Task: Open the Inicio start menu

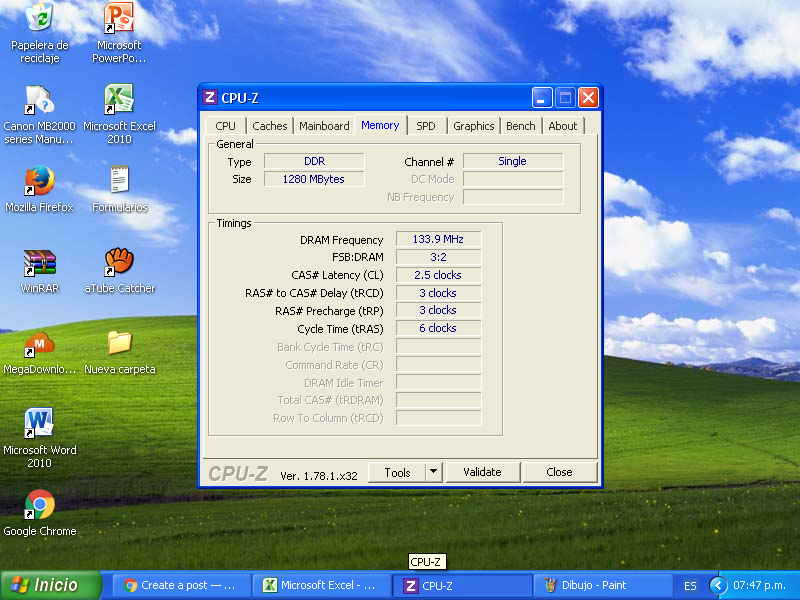Action: point(52,585)
